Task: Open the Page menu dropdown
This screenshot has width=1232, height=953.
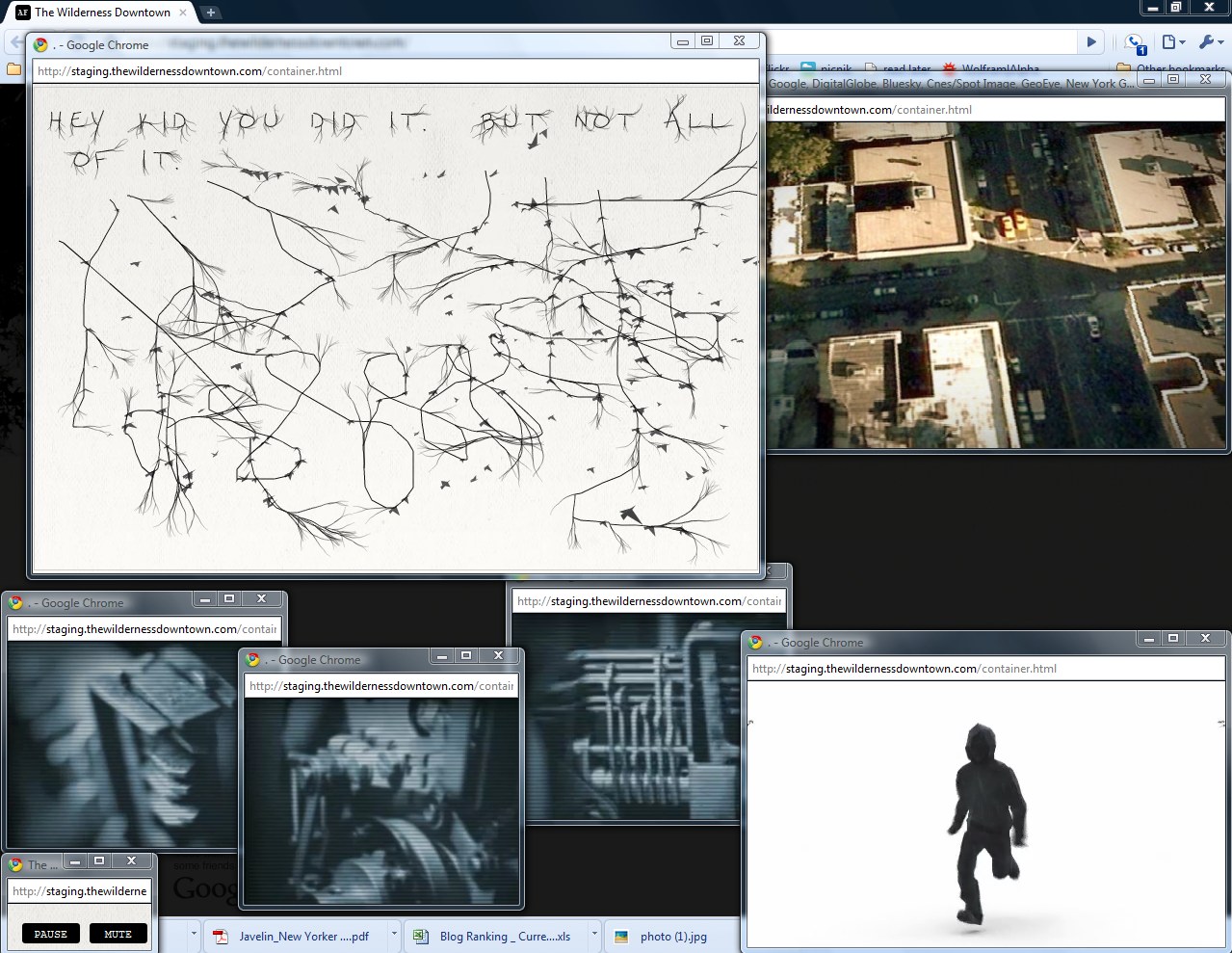Action: pyautogui.click(x=1172, y=42)
